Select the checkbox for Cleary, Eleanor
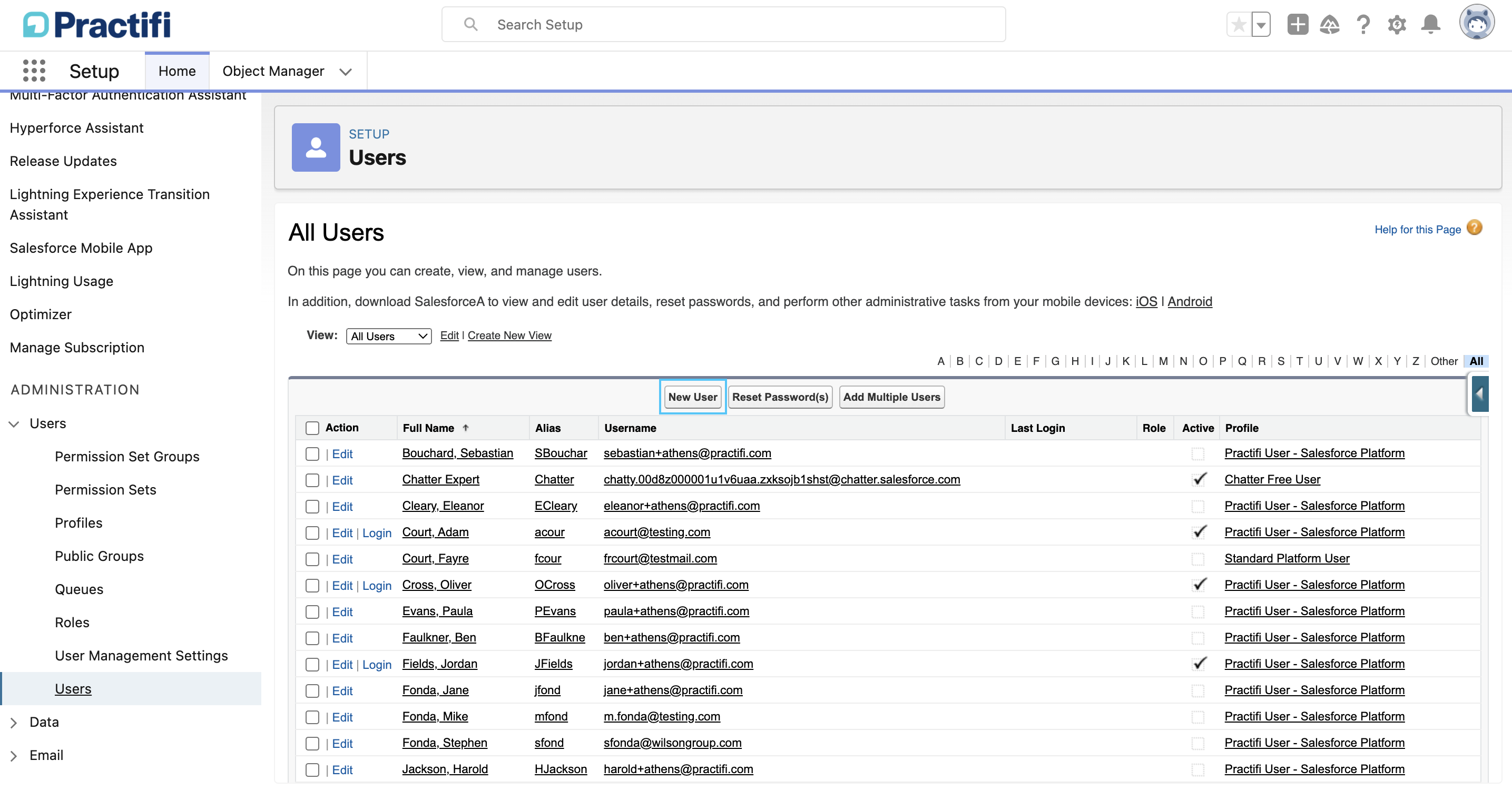Viewport: 1512px width, 790px height. (312, 507)
